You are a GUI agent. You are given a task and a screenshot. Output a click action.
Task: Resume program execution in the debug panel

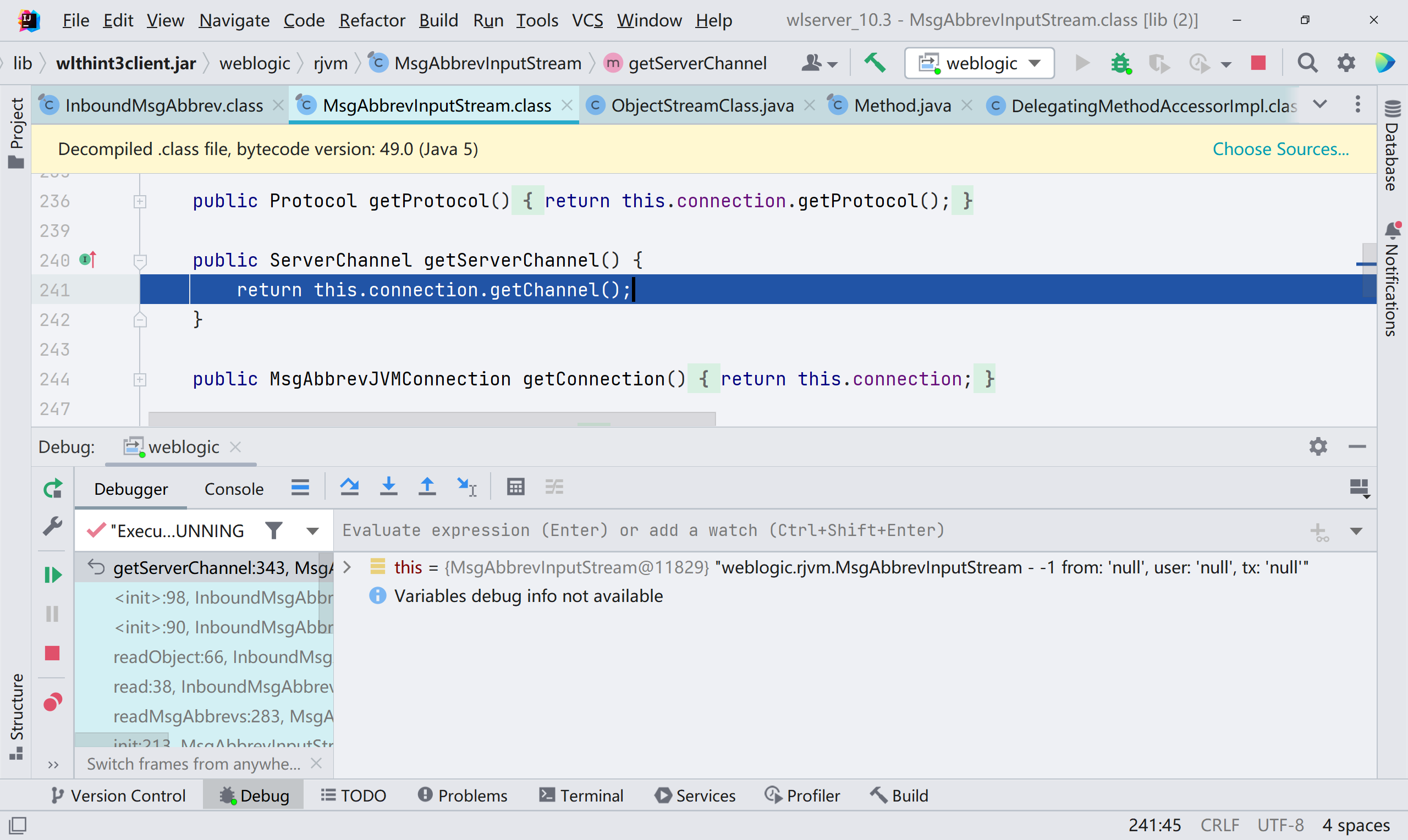click(52, 574)
